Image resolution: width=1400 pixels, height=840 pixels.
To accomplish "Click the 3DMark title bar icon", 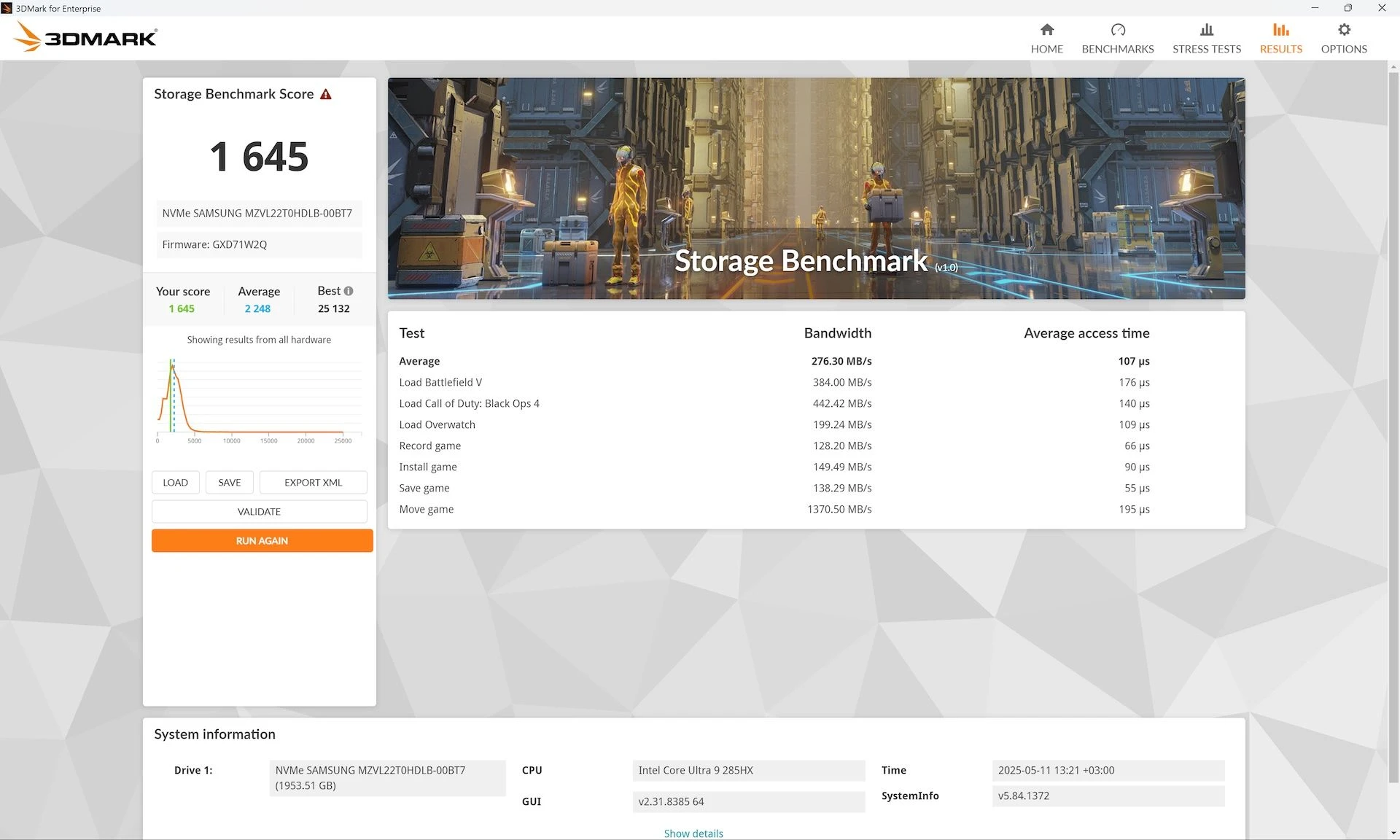I will 7,8.
